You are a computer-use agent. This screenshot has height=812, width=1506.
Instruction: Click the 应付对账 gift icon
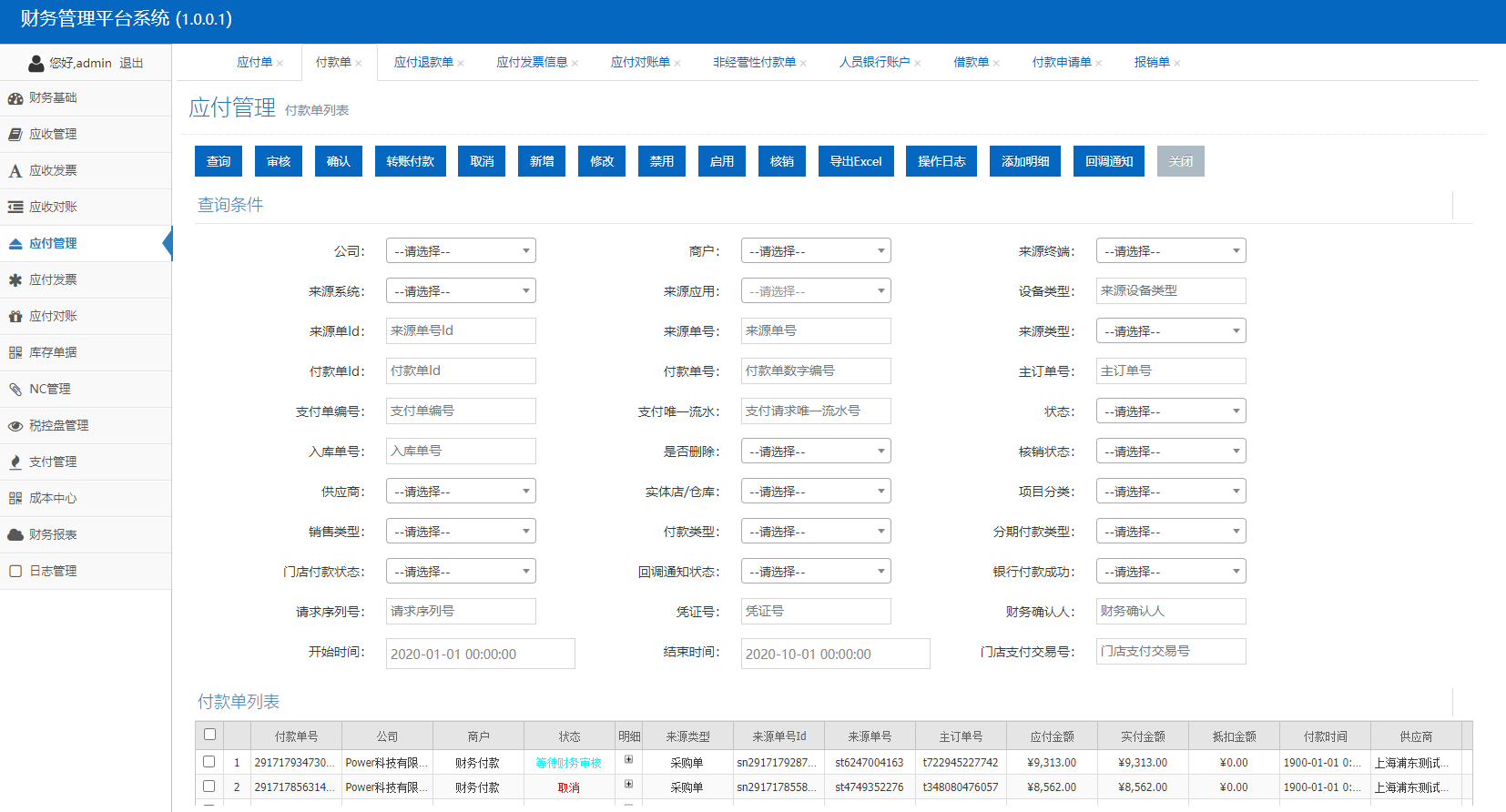tap(15, 317)
